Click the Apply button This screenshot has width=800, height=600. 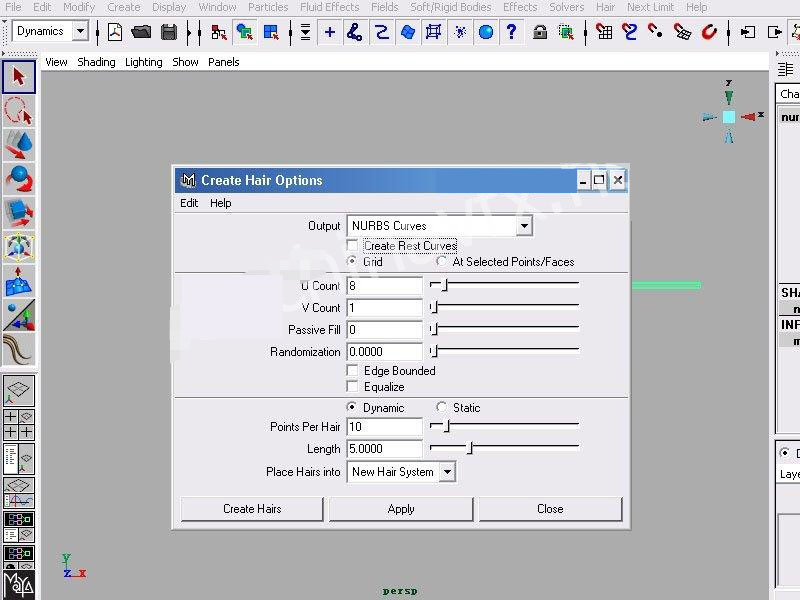(x=401, y=509)
